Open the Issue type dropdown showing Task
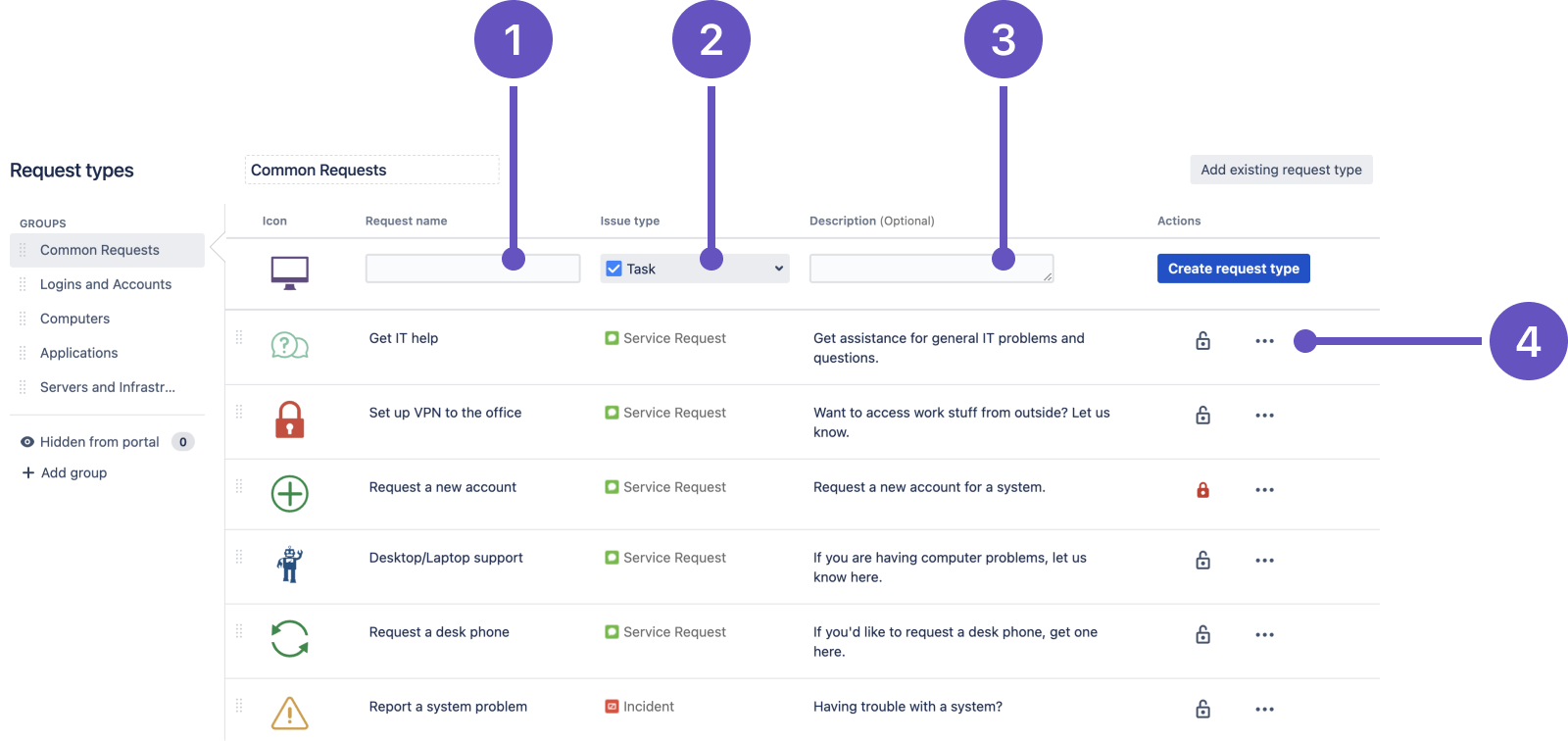This screenshot has width=1568, height=741. pyautogui.click(x=694, y=269)
